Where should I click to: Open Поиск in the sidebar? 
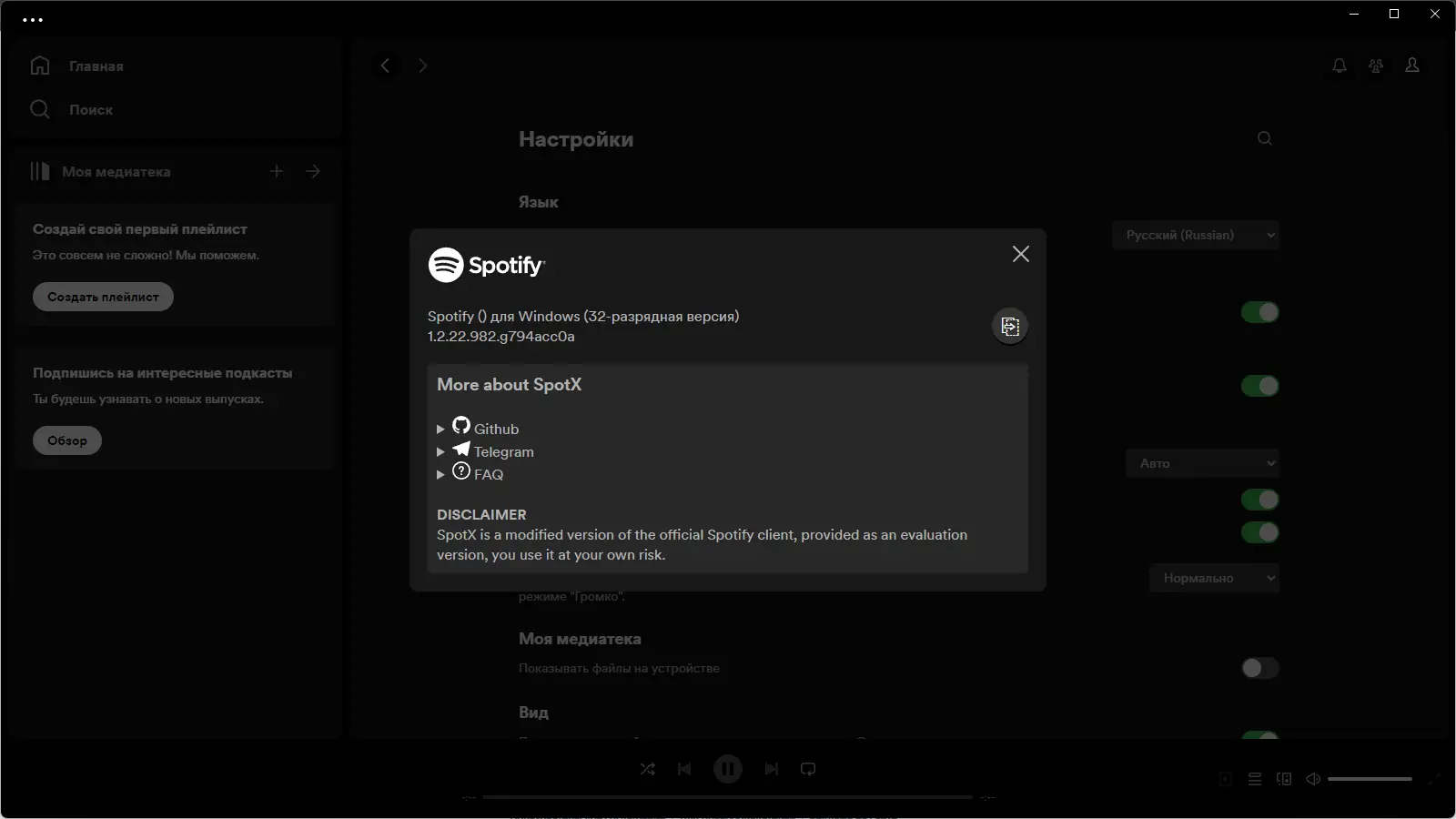[x=91, y=110]
